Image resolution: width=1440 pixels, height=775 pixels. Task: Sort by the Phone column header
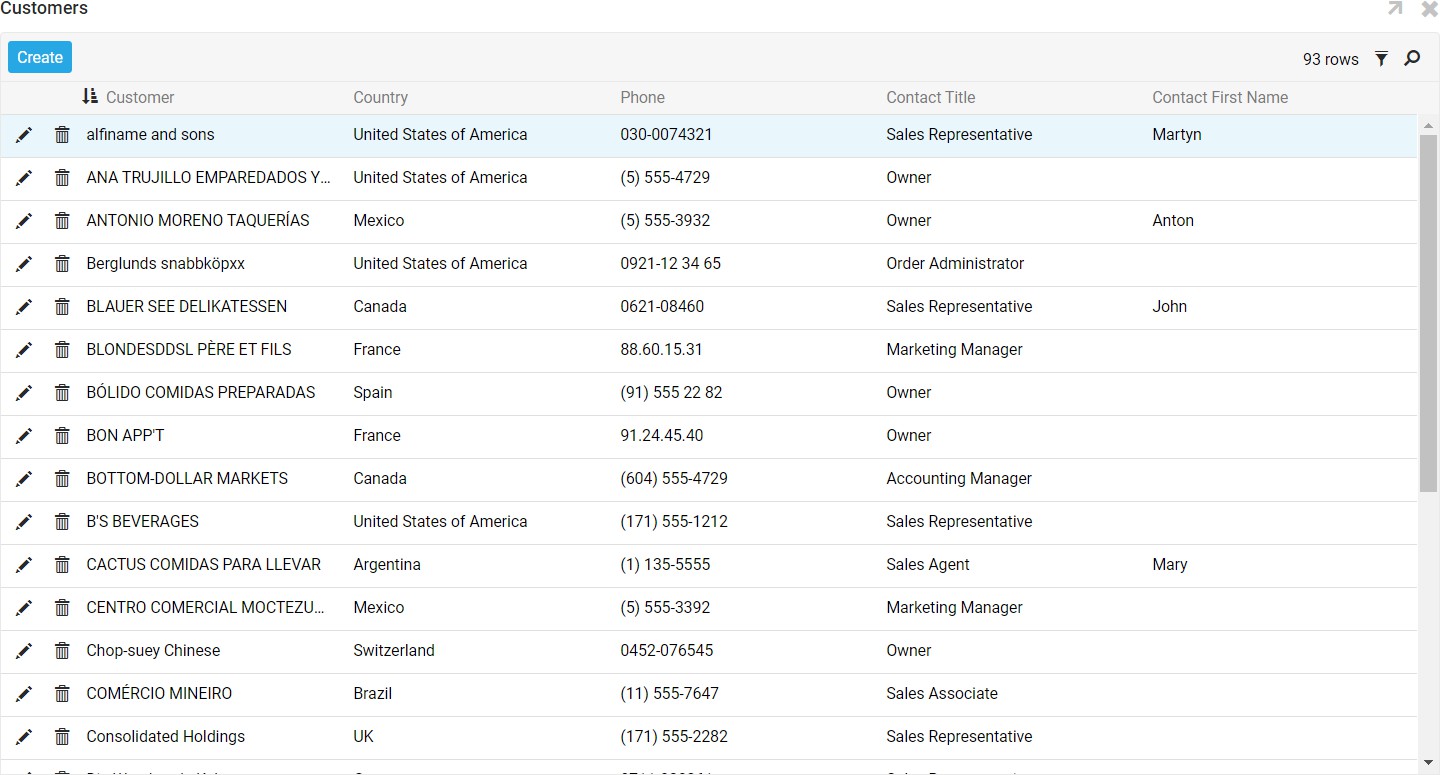642,97
